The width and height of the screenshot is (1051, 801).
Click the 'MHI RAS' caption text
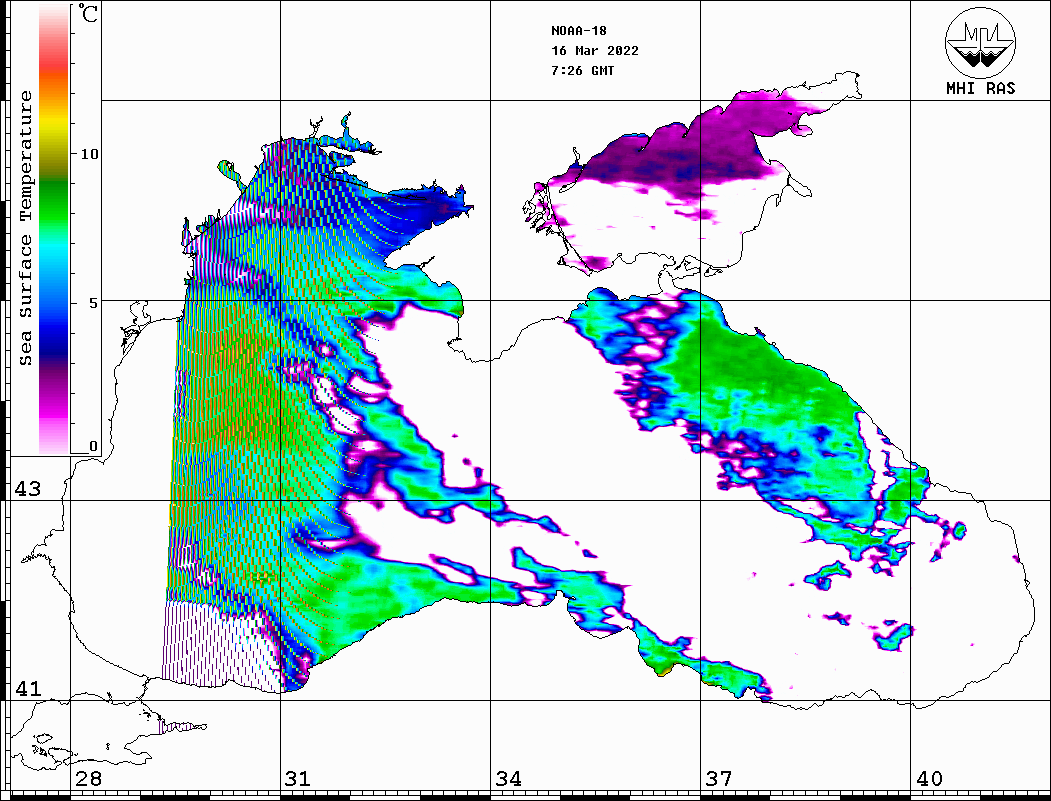981,88
